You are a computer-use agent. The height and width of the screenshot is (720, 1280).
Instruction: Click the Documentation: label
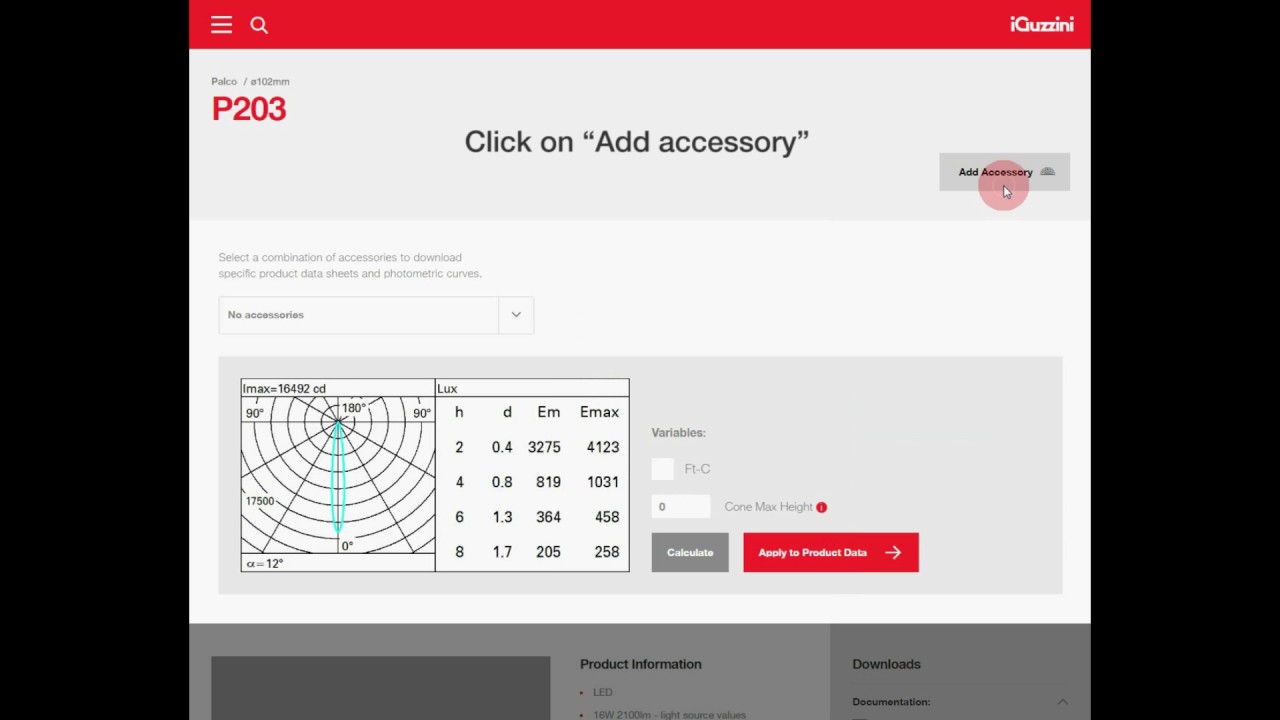tap(891, 702)
